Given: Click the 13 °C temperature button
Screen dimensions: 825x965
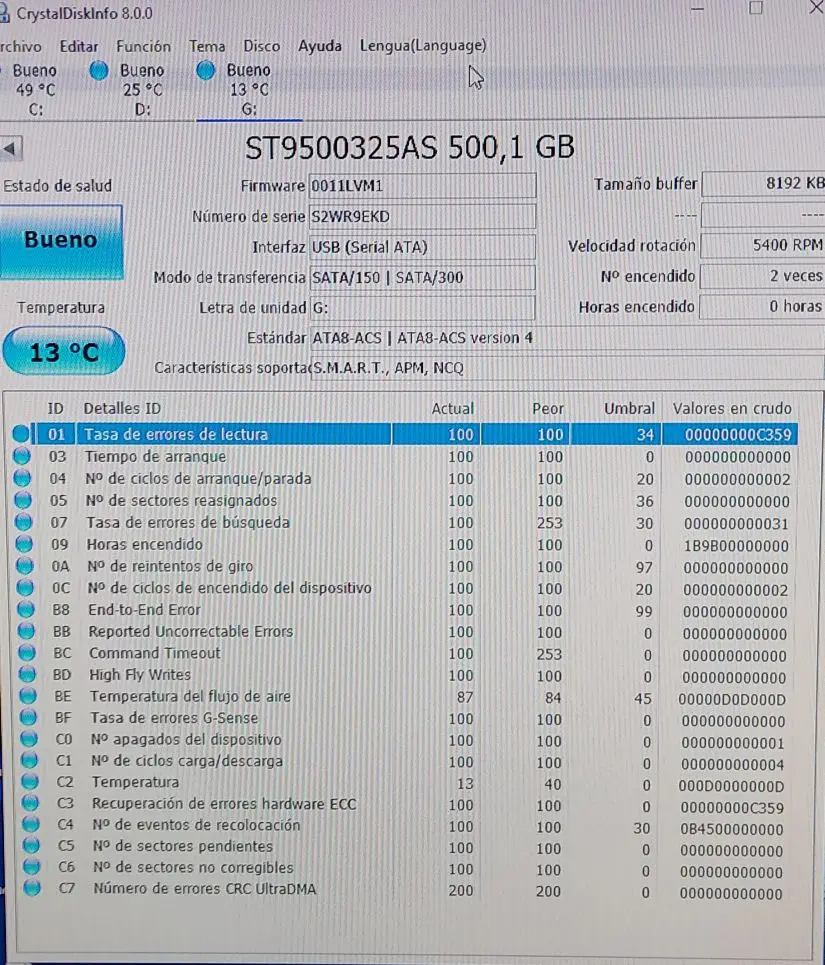Looking at the screenshot, I should pyautogui.click(x=64, y=351).
